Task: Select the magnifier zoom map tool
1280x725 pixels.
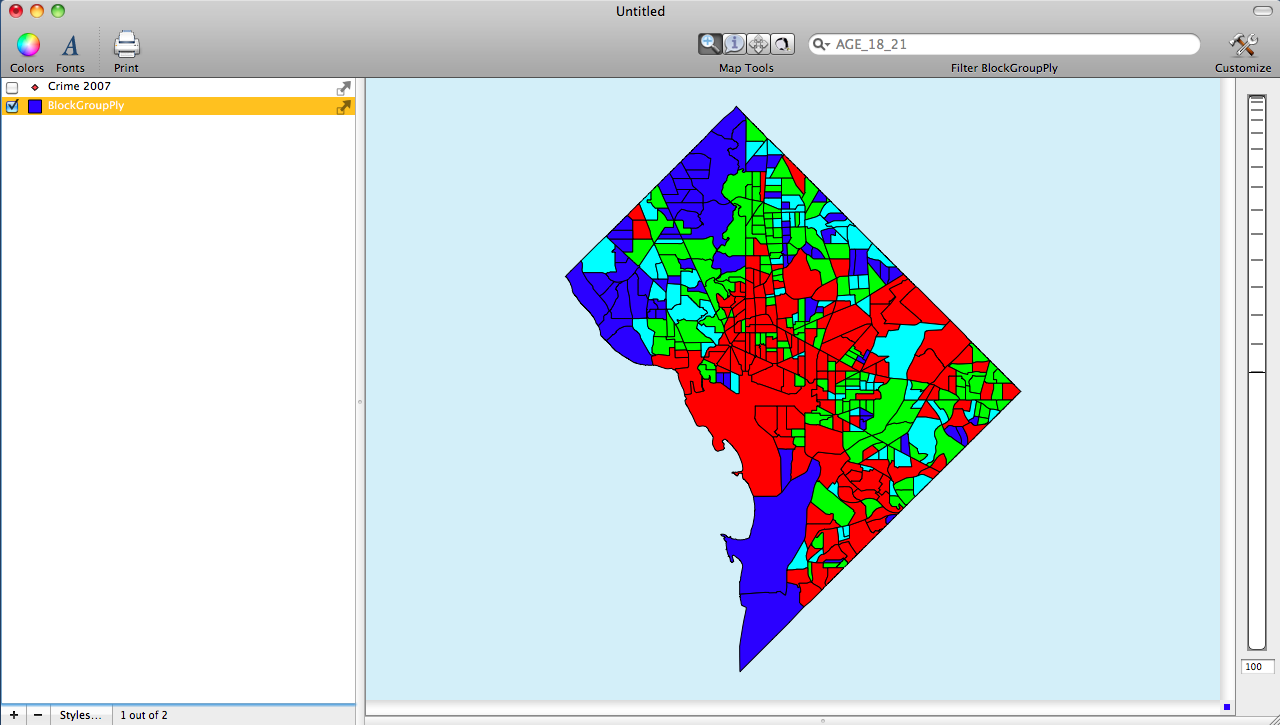Action: point(710,43)
